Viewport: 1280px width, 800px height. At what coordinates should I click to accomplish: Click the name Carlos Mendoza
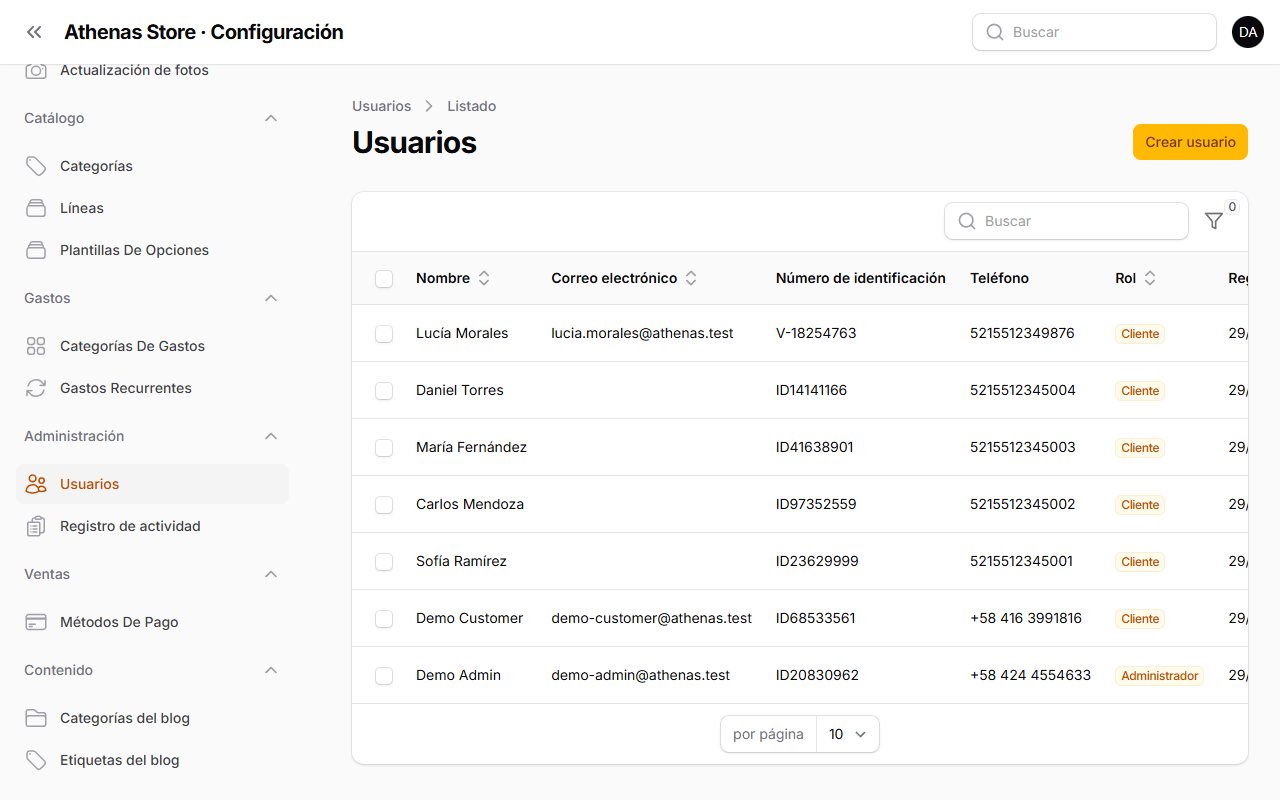[x=470, y=504]
